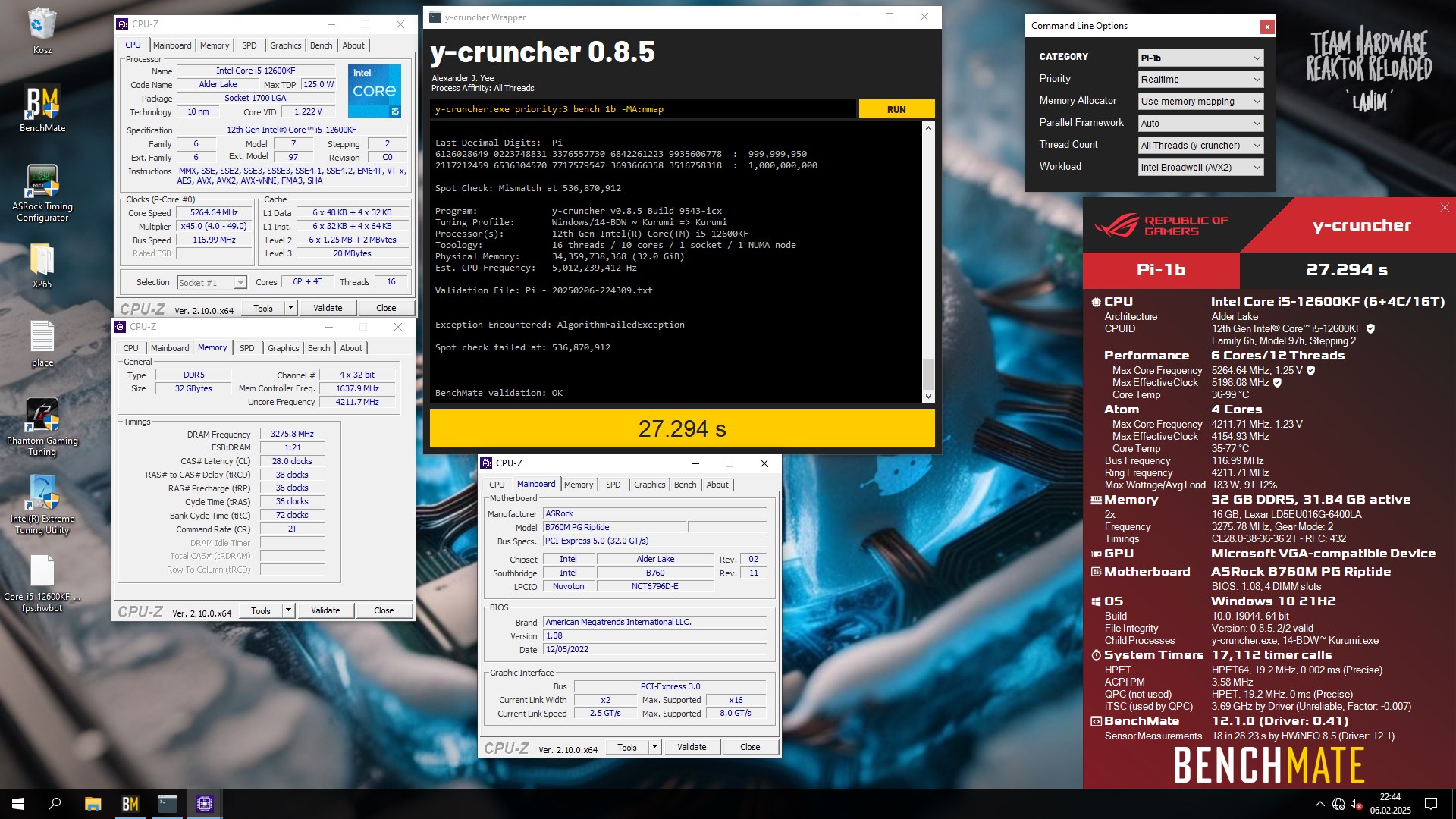Expand Tools arrow in CPU-Z Mainboard window

coord(654,747)
